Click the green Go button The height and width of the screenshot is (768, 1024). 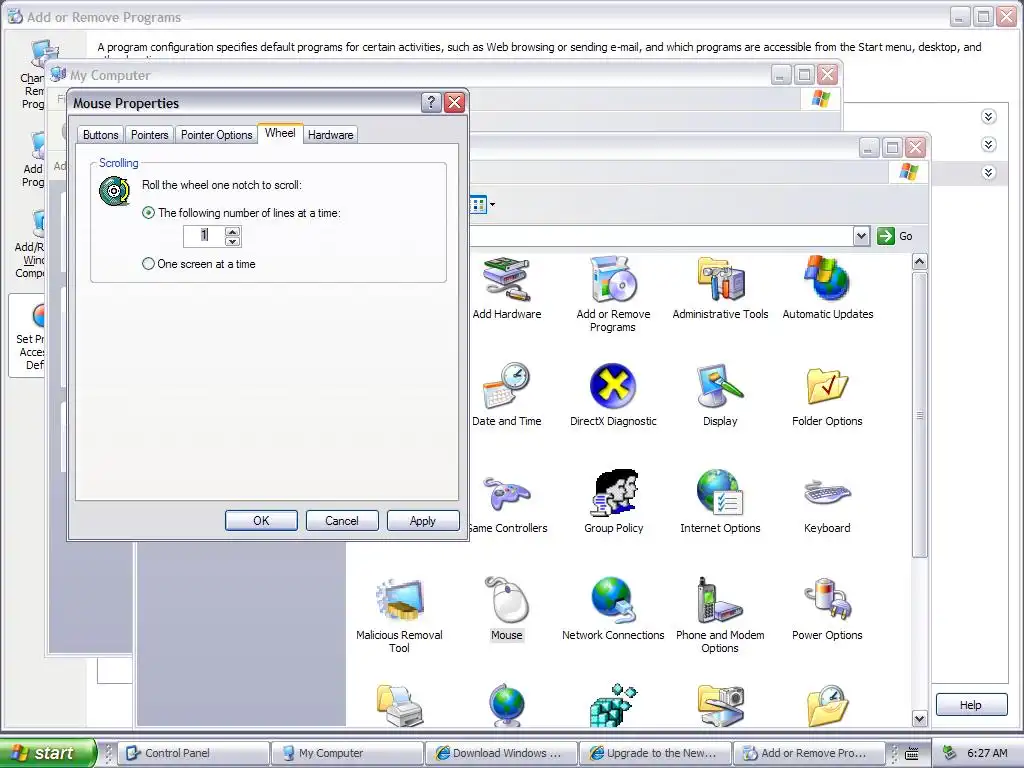[895, 236]
